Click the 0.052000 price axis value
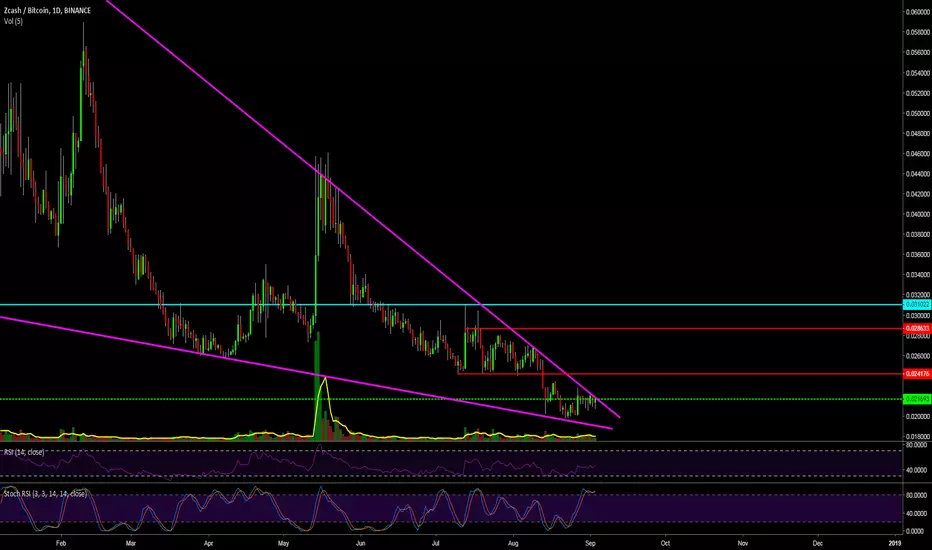Screen dimensions: 932x550 (x=917, y=93)
